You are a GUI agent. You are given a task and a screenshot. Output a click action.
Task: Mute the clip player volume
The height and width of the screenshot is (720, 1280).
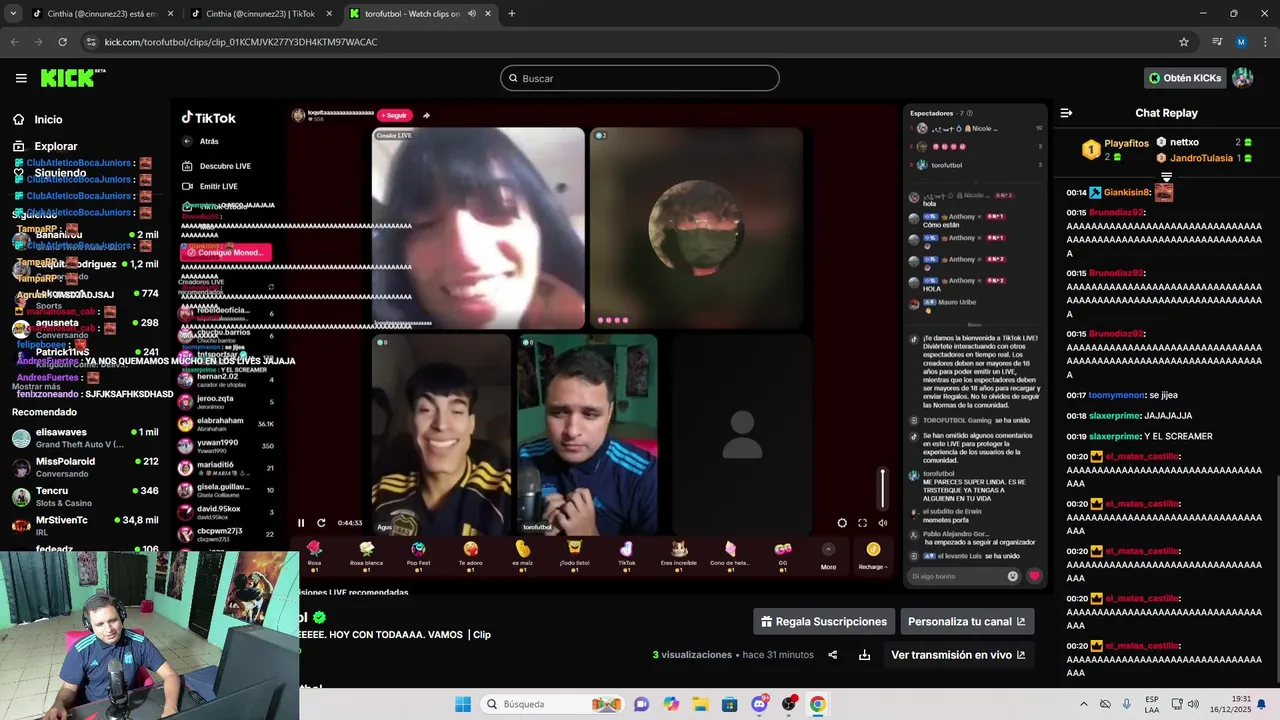882,523
